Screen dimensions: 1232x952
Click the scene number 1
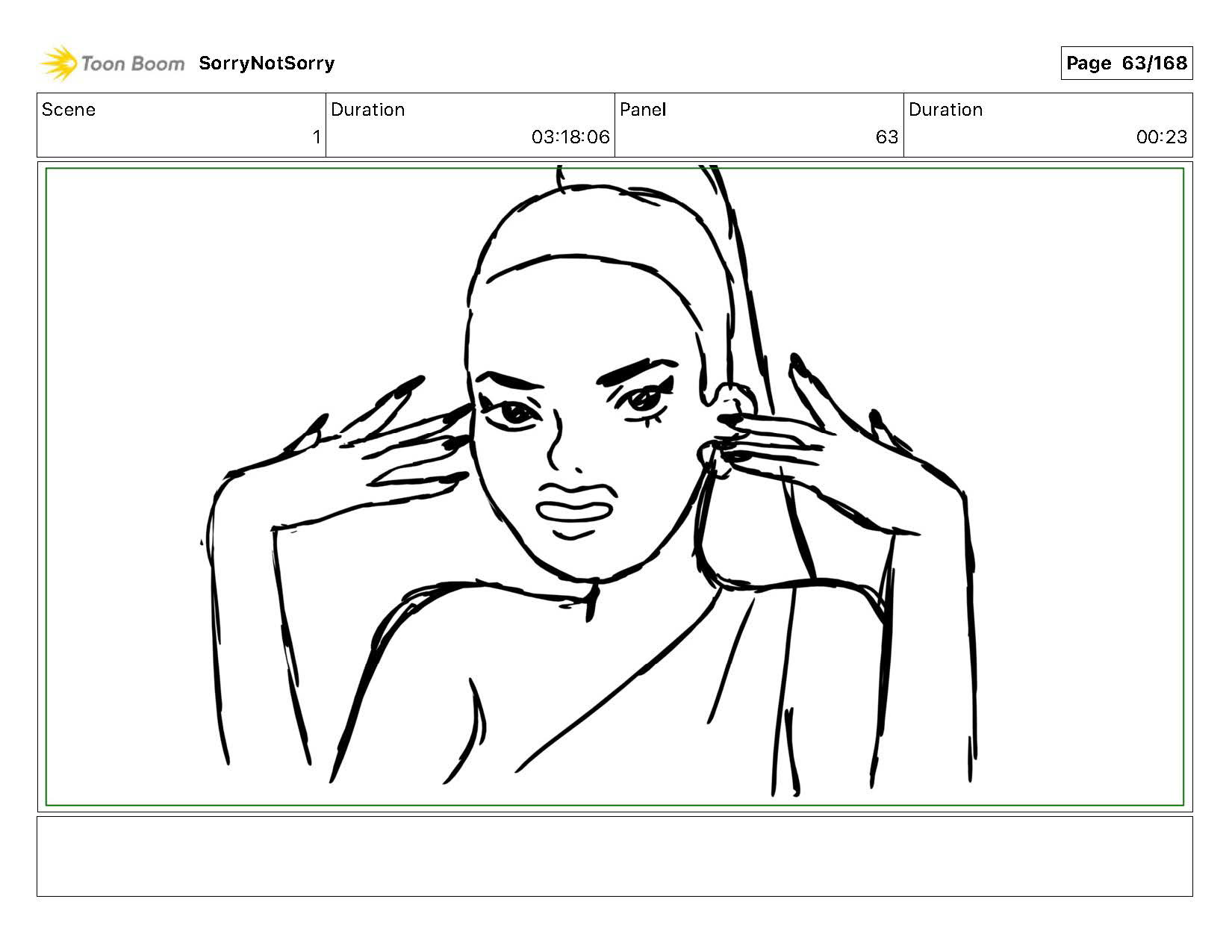point(317,137)
